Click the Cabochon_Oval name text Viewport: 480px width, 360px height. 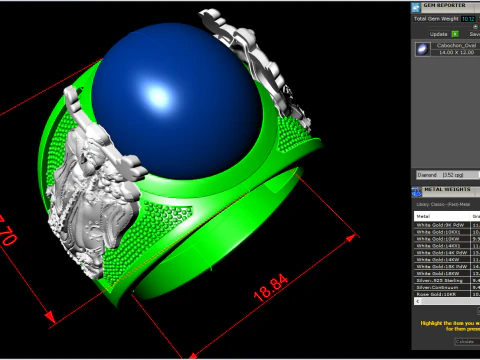pyautogui.click(x=456, y=46)
